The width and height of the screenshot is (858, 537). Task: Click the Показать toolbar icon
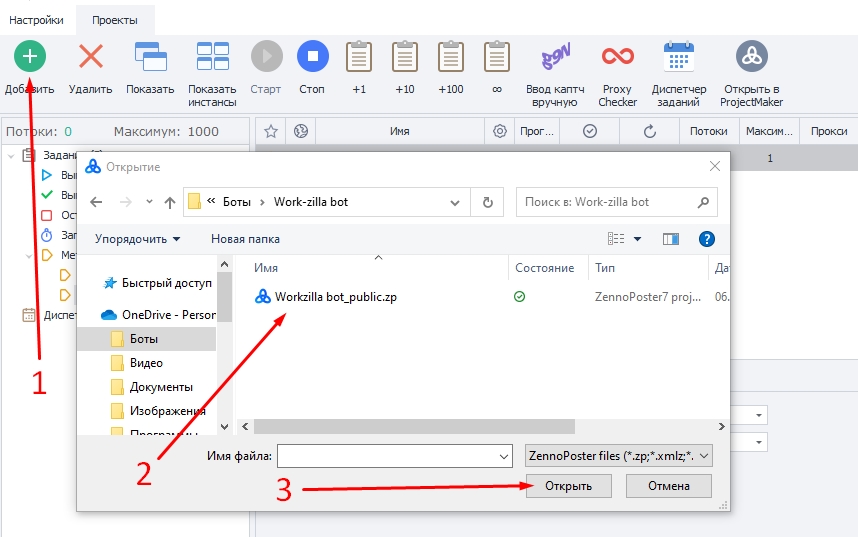(150, 56)
